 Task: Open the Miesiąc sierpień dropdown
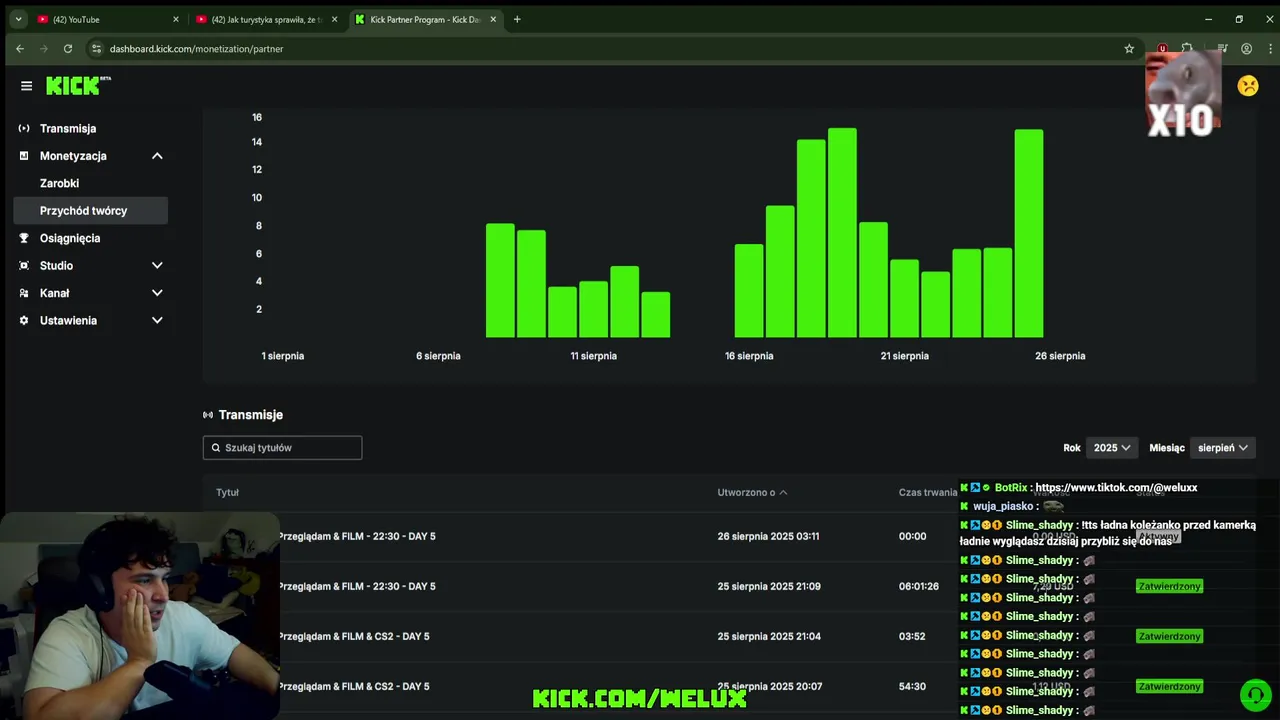pos(1222,448)
